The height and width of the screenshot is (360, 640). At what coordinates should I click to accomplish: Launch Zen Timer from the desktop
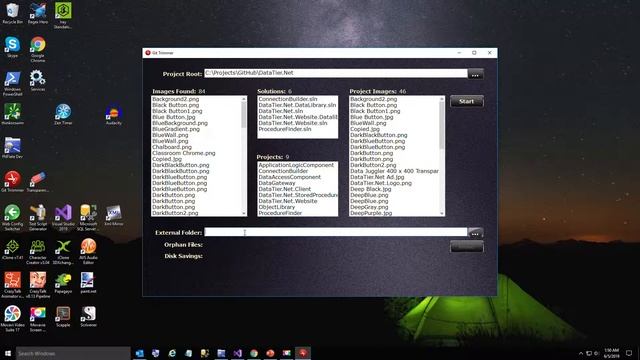click(x=63, y=114)
